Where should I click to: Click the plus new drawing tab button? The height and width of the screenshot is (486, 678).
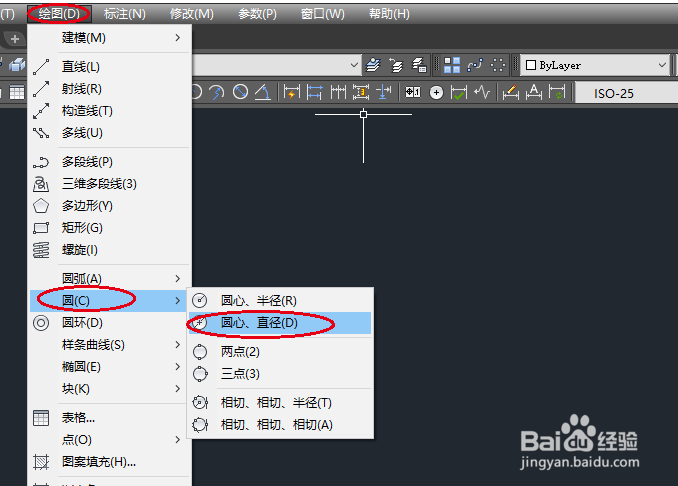tap(15, 39)
